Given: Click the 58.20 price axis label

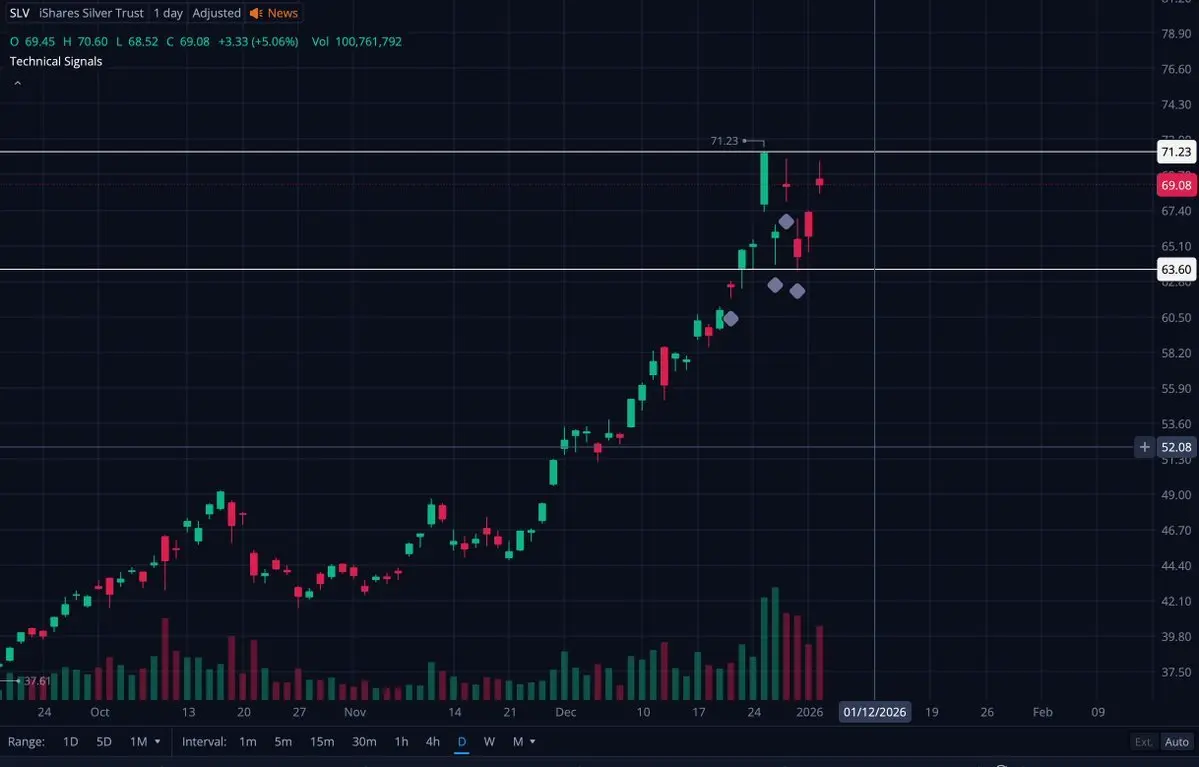Looking at the screenshot, I should pyautogui.click(x=1176, y=353).
